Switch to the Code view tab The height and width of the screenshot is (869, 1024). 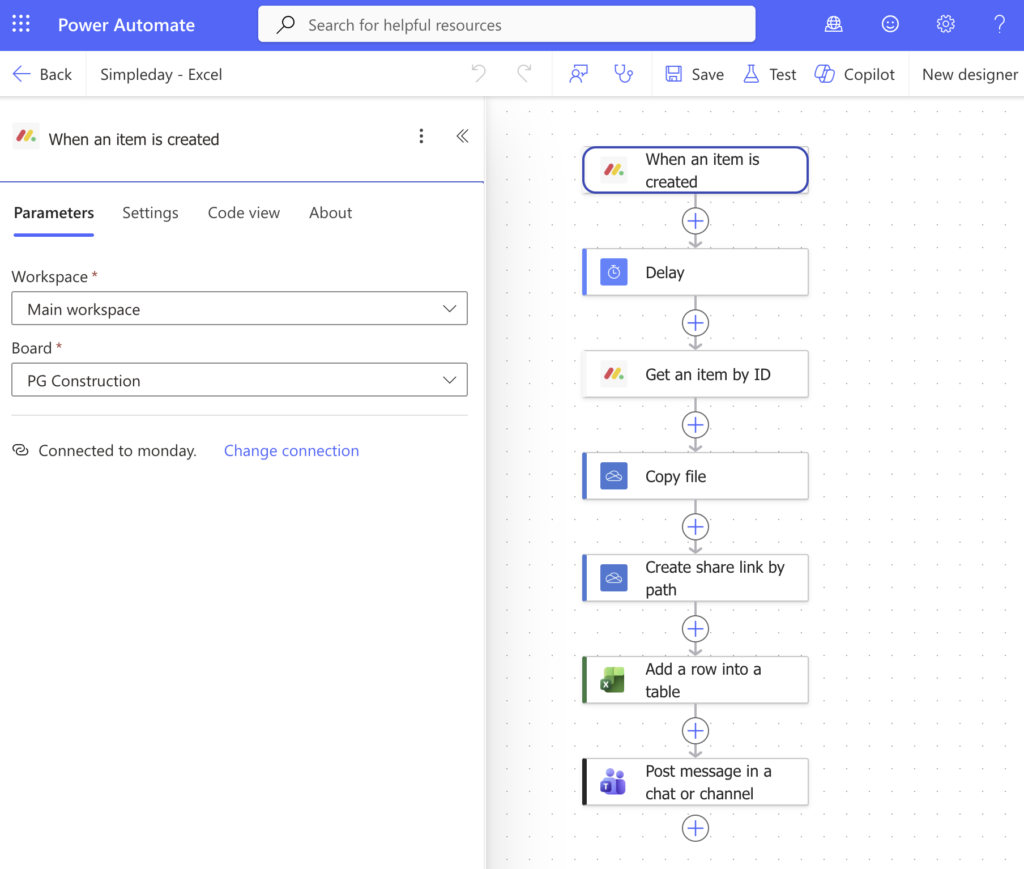pyautogui.click(x=244, y=213)
